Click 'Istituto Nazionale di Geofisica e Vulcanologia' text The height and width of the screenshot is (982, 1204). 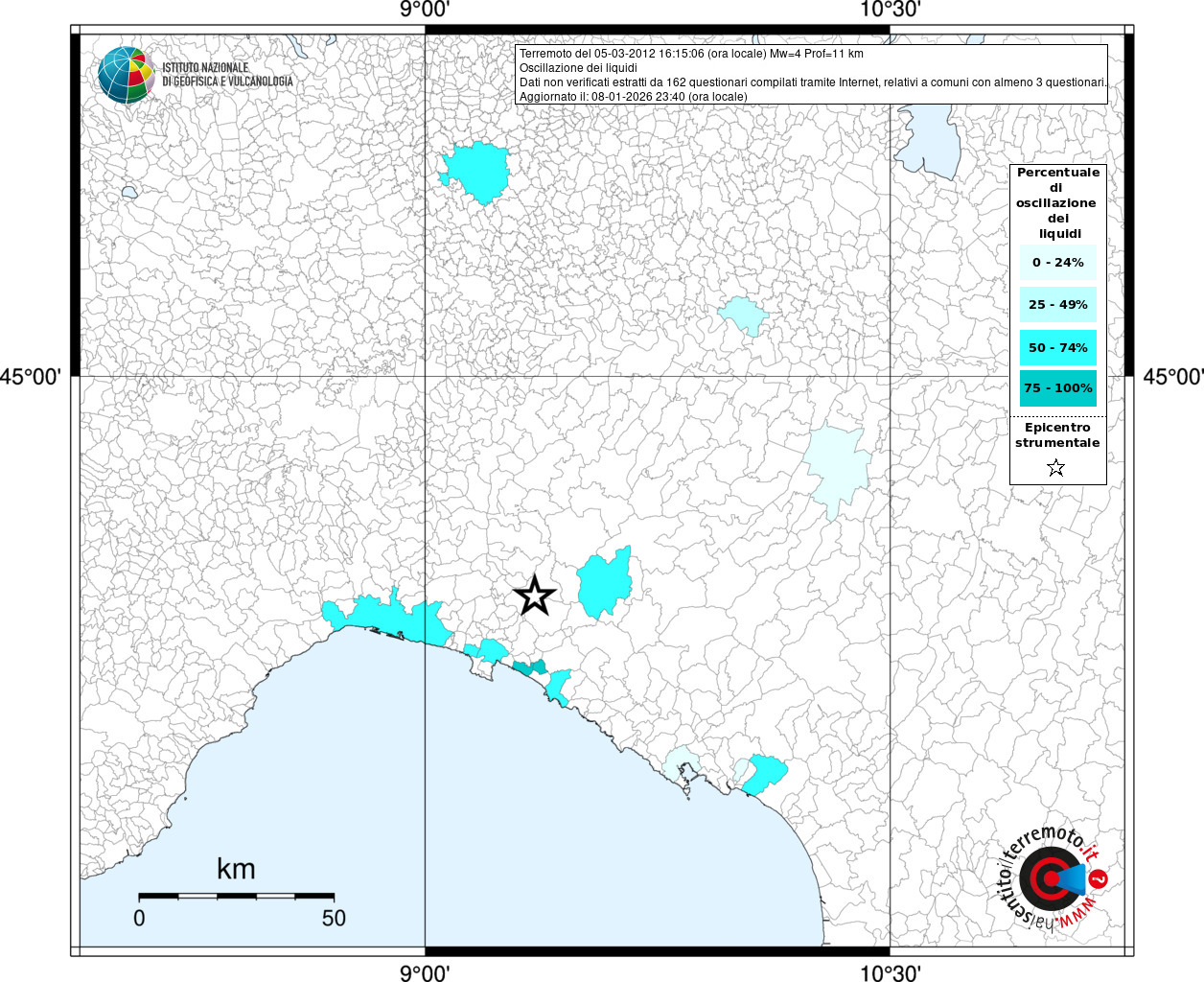(x=227, y=75)
